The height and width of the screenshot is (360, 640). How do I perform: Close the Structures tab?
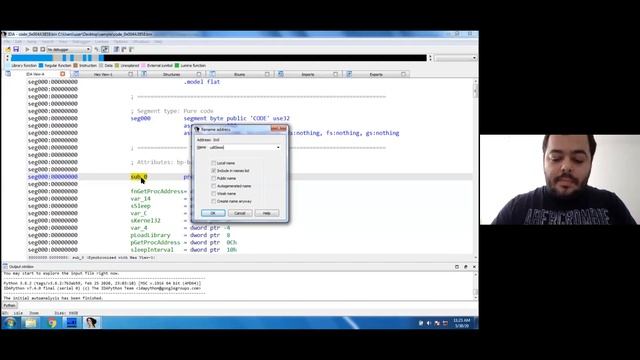click(x=199, y=74)
